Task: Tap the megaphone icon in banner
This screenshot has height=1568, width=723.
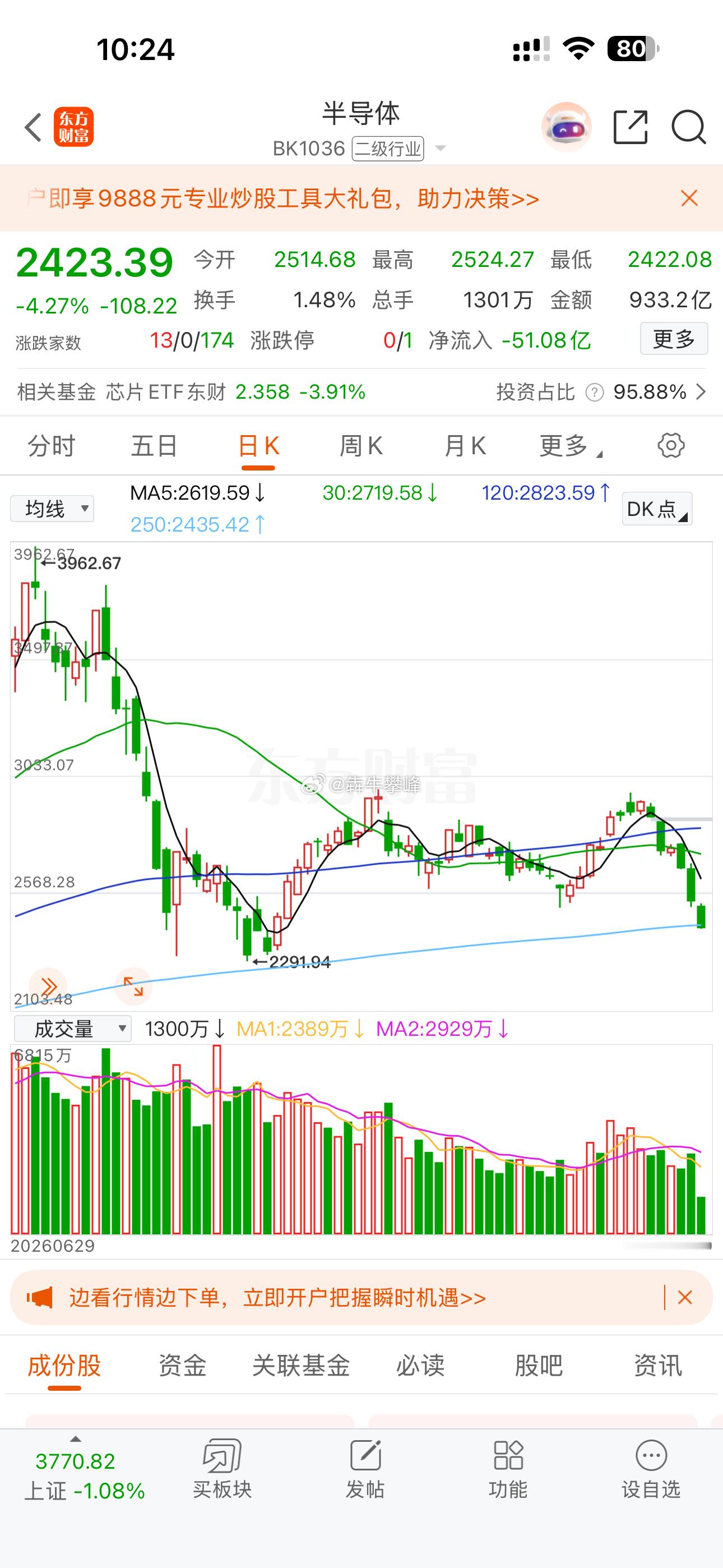Action: pyautogui.click(x=40, y=1297)
